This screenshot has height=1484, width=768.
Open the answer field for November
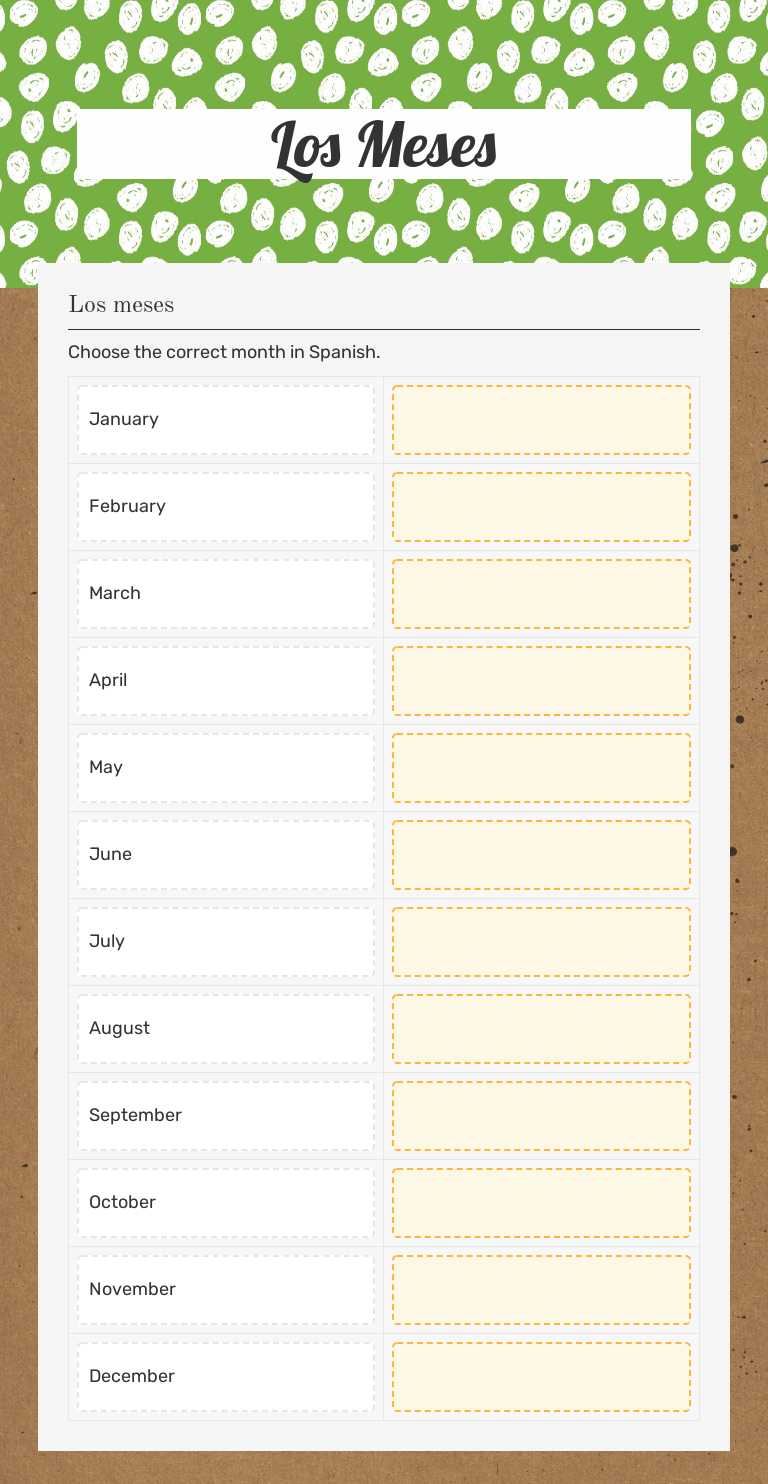coord(541,1290)
